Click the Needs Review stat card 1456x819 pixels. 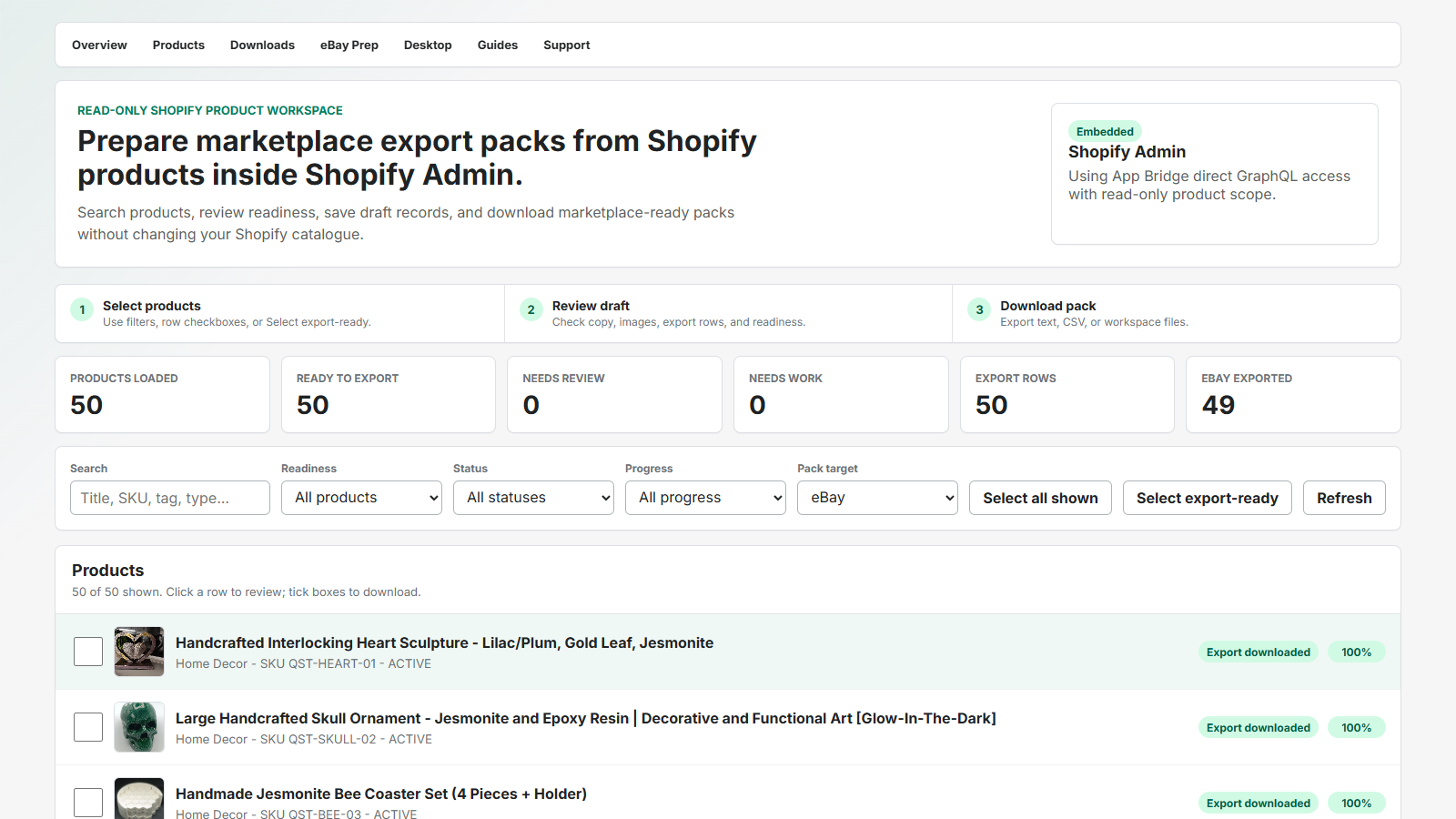coord(614,394)
